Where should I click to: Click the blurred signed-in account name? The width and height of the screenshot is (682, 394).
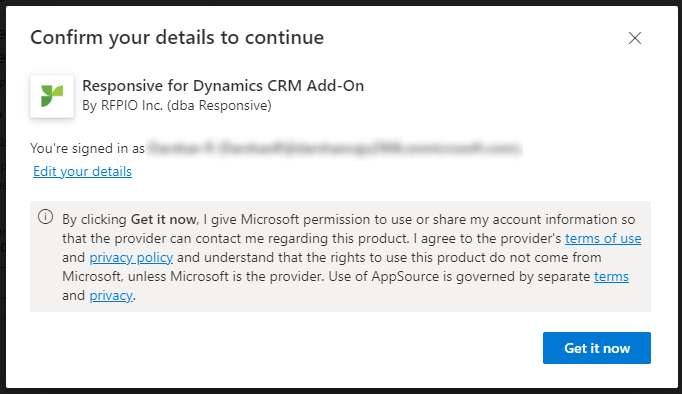point(334,148)
